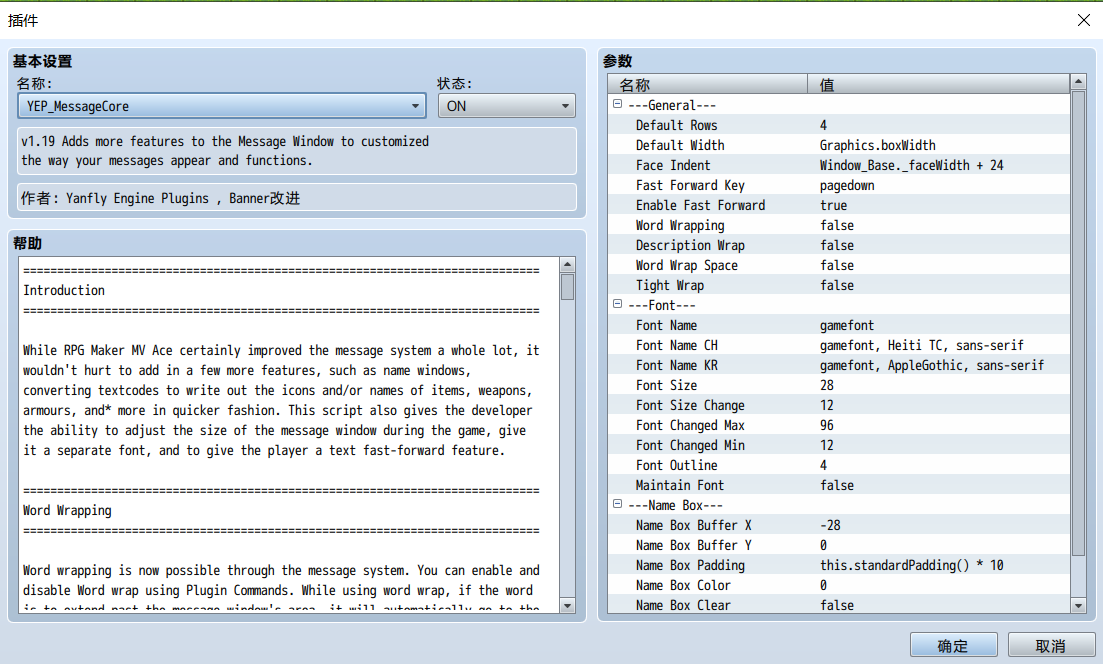Select the Fast Forward Key parameter
The image size is (1103, 664).
click(x=839, y=185)
